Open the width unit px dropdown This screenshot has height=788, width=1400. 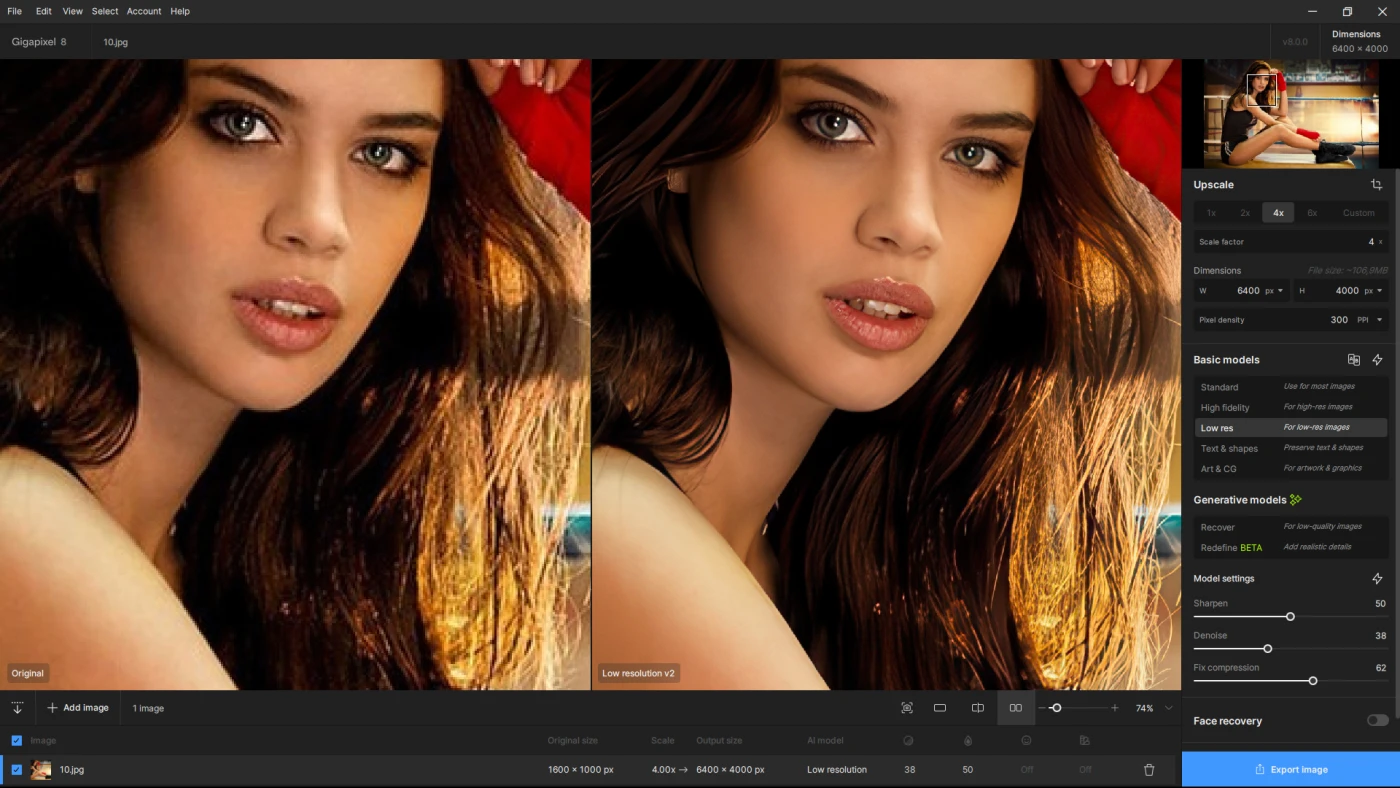coord(1274,291)
